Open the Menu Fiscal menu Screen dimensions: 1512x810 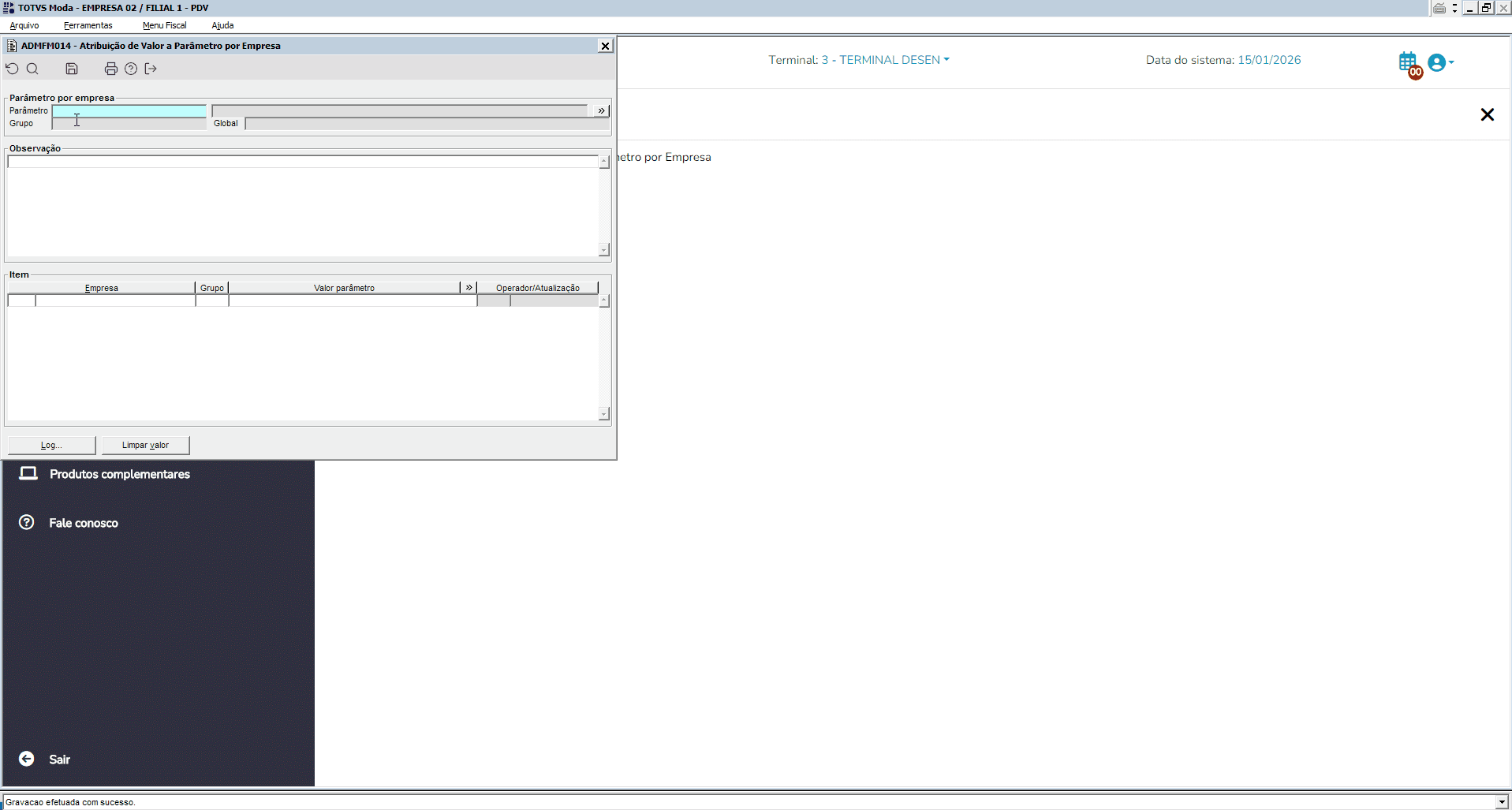click(165, 25)
